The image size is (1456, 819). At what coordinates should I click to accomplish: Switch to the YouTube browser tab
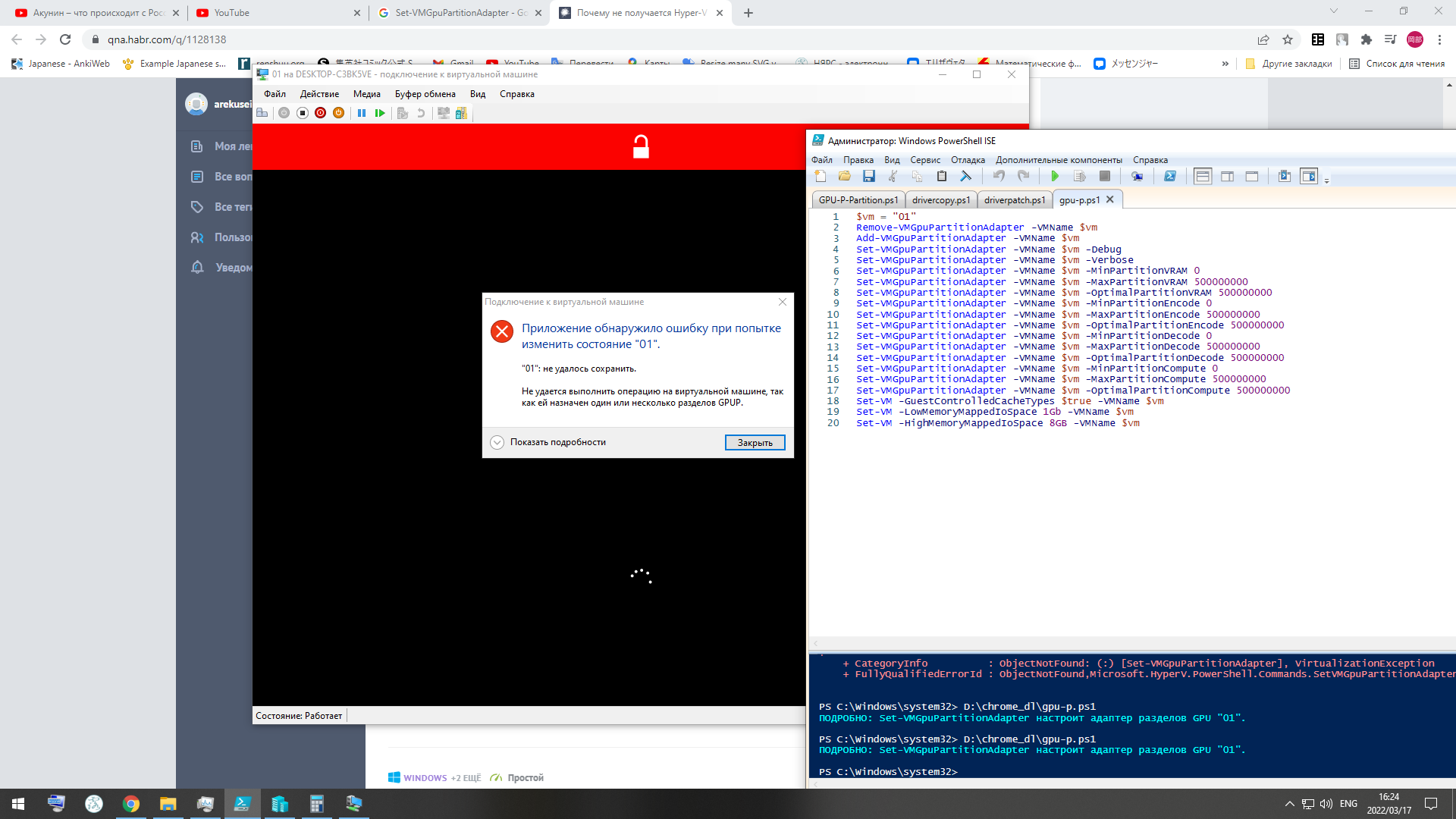pos(277,13)
